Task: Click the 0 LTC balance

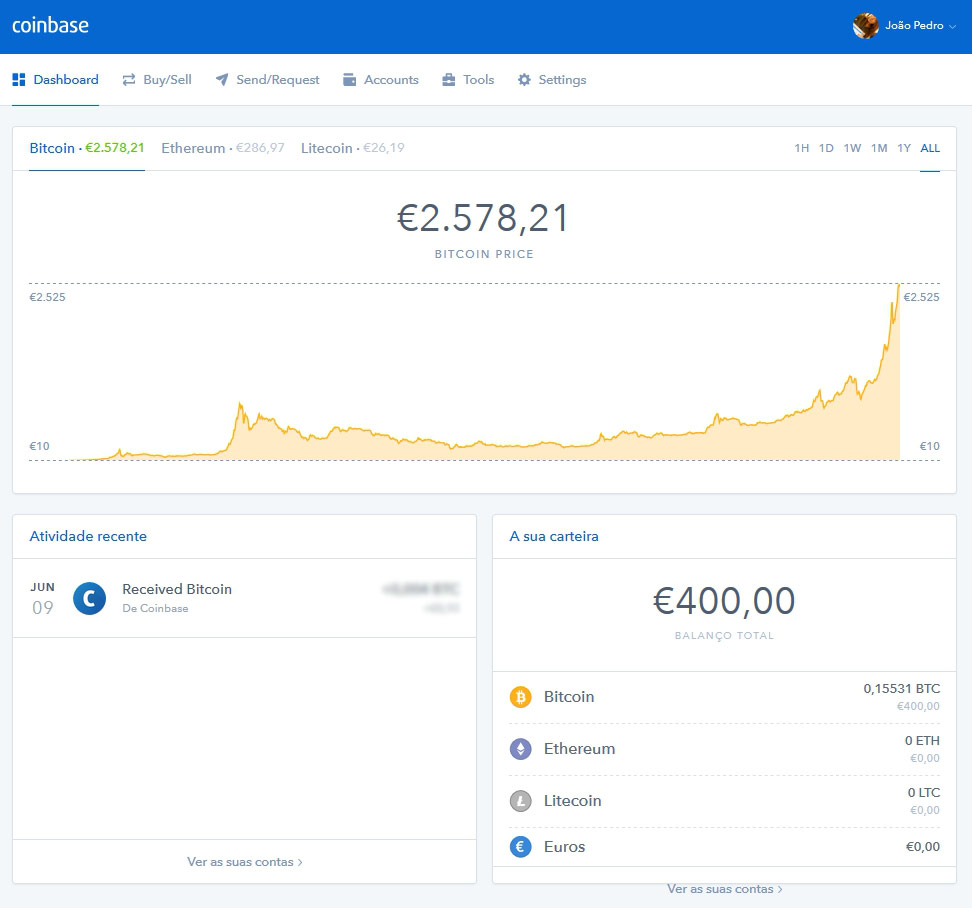Action: (924, 793)
